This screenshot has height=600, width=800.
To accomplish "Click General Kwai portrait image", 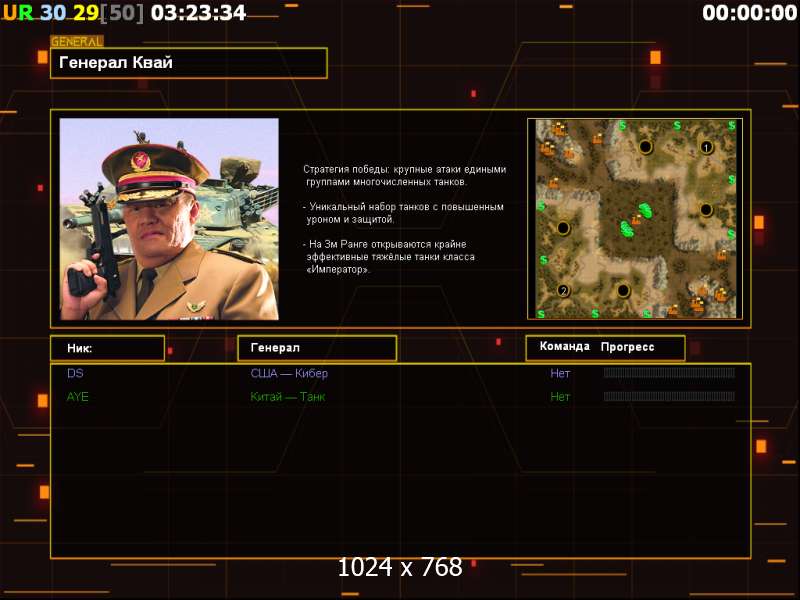I will 169,219.
